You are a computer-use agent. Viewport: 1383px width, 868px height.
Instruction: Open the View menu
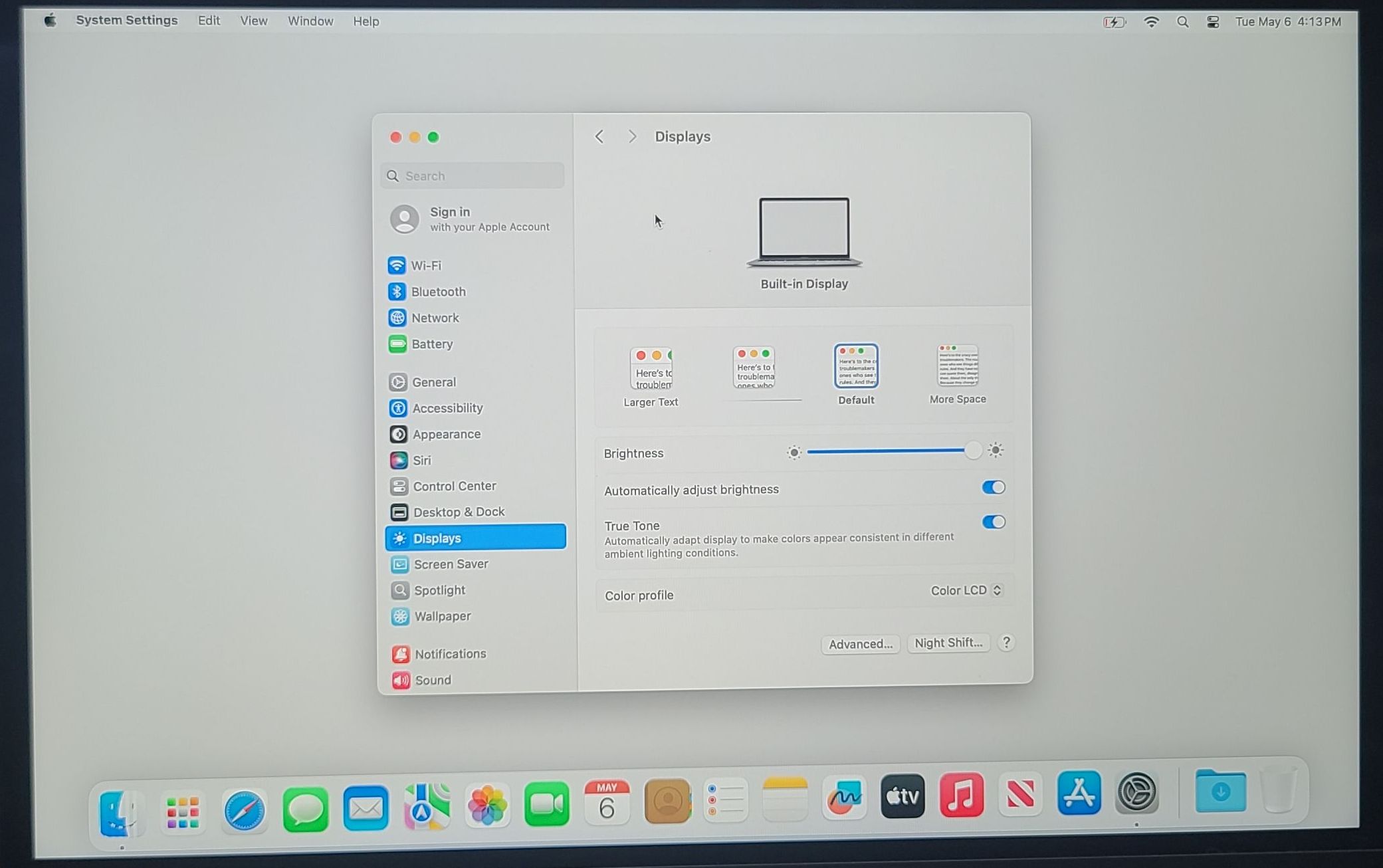pyautogui.click(x=253, y=21)
